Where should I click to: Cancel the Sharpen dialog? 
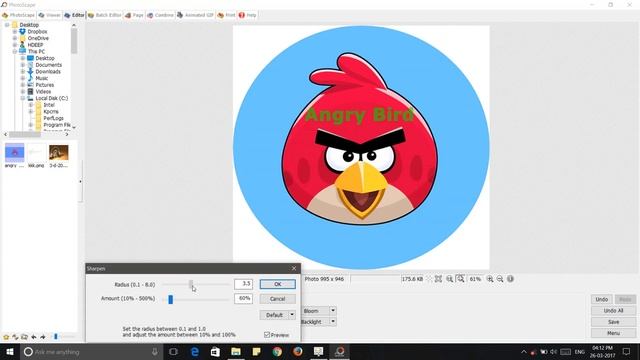click(x=278, y=299)
